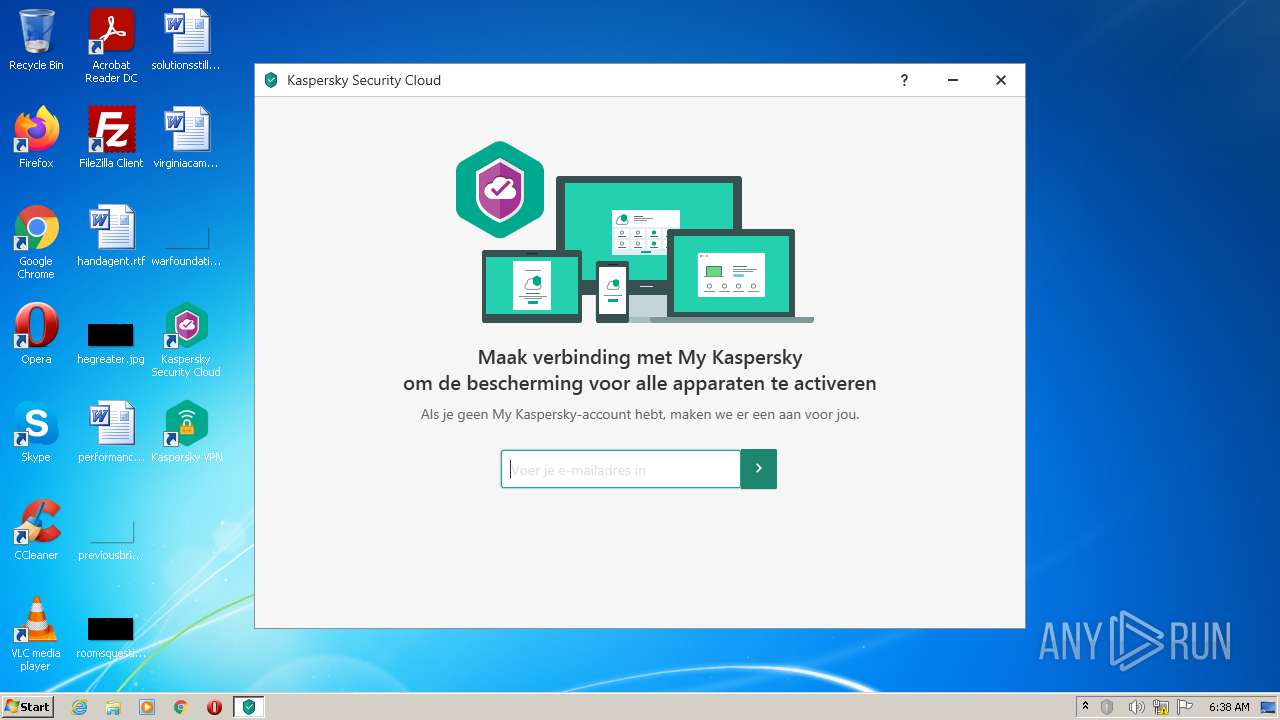
Task: Open hegreater.jpg image file
Action: coord(111,342)
